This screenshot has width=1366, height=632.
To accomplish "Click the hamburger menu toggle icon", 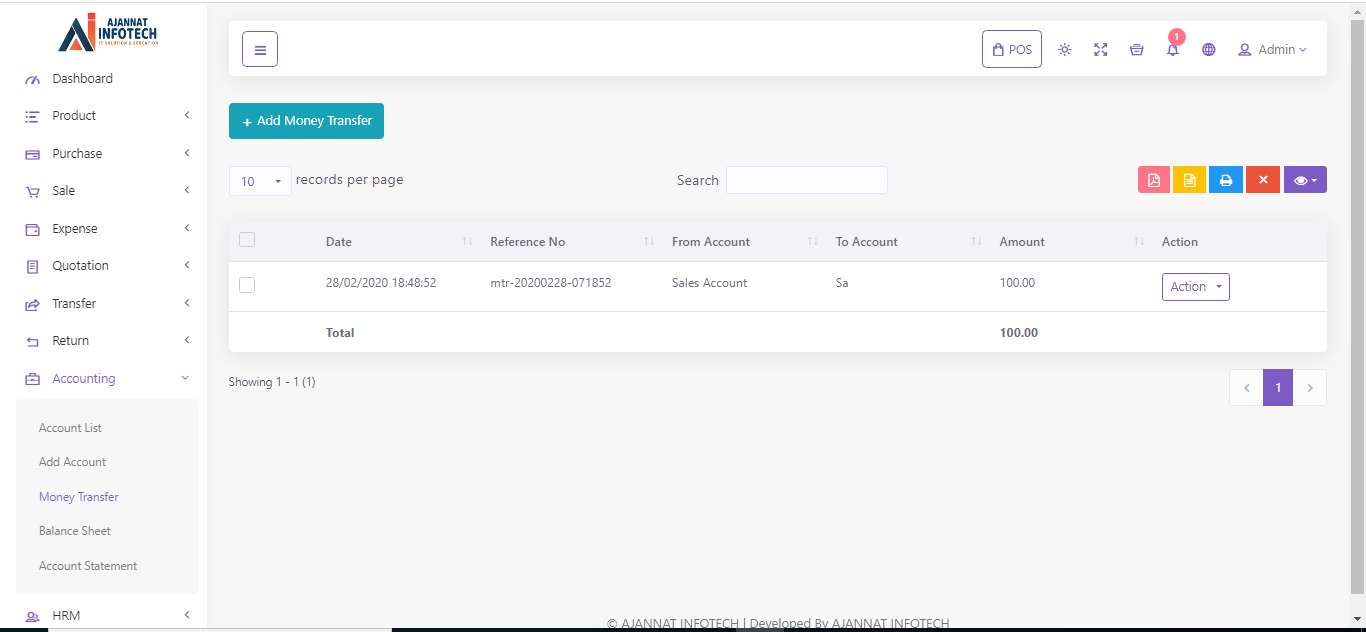I will (x=260, y=49).
